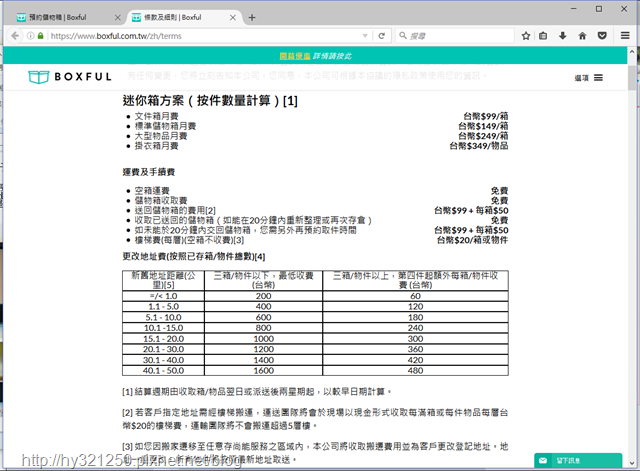Reload the page with the refresh icon
640x471 pixels.
point(382,36)
